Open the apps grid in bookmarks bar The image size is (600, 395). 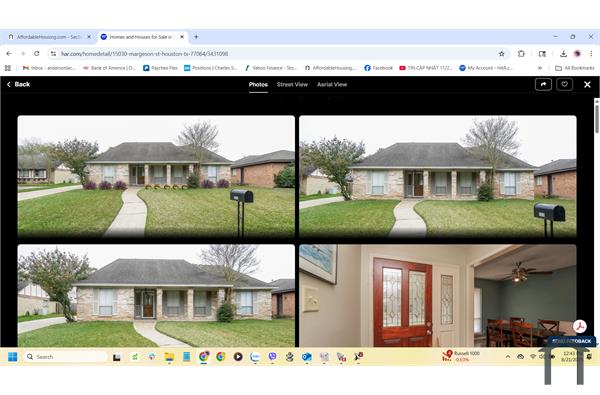click(8, 68)
